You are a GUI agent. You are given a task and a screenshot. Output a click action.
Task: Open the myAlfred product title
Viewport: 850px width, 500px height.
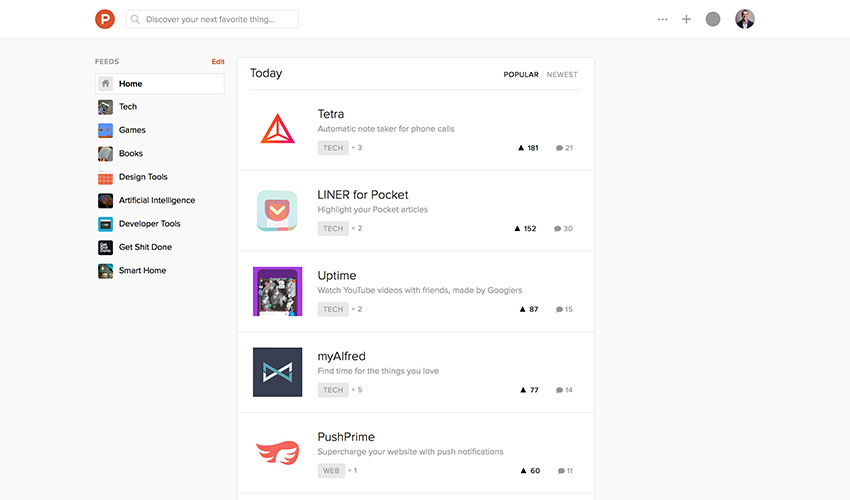[x=342, y=356]
